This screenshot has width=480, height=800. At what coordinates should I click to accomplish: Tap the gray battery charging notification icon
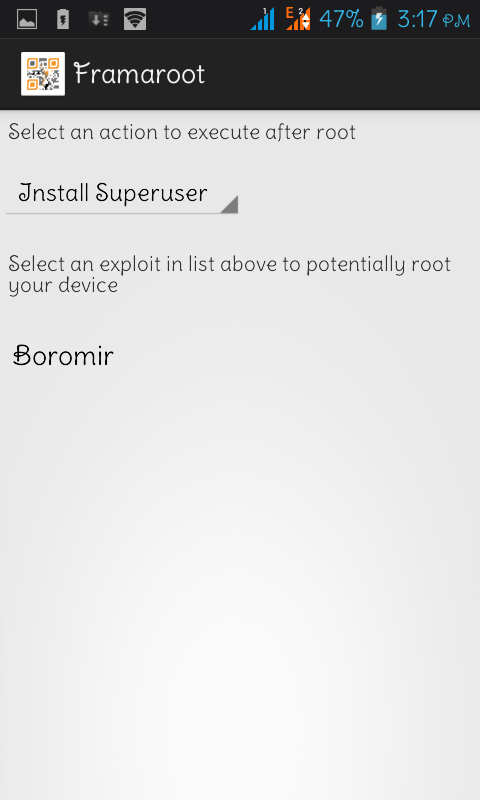coord(63,20)
